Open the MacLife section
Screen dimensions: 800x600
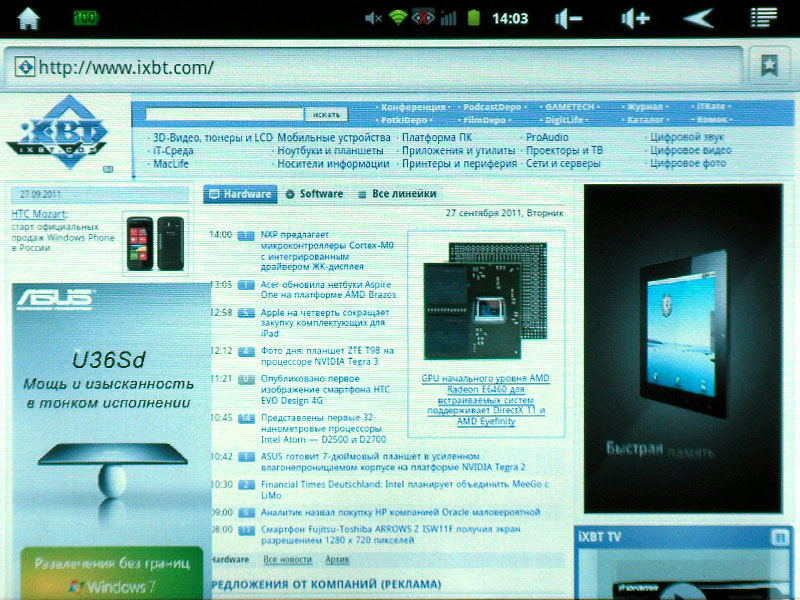[171, 164]
